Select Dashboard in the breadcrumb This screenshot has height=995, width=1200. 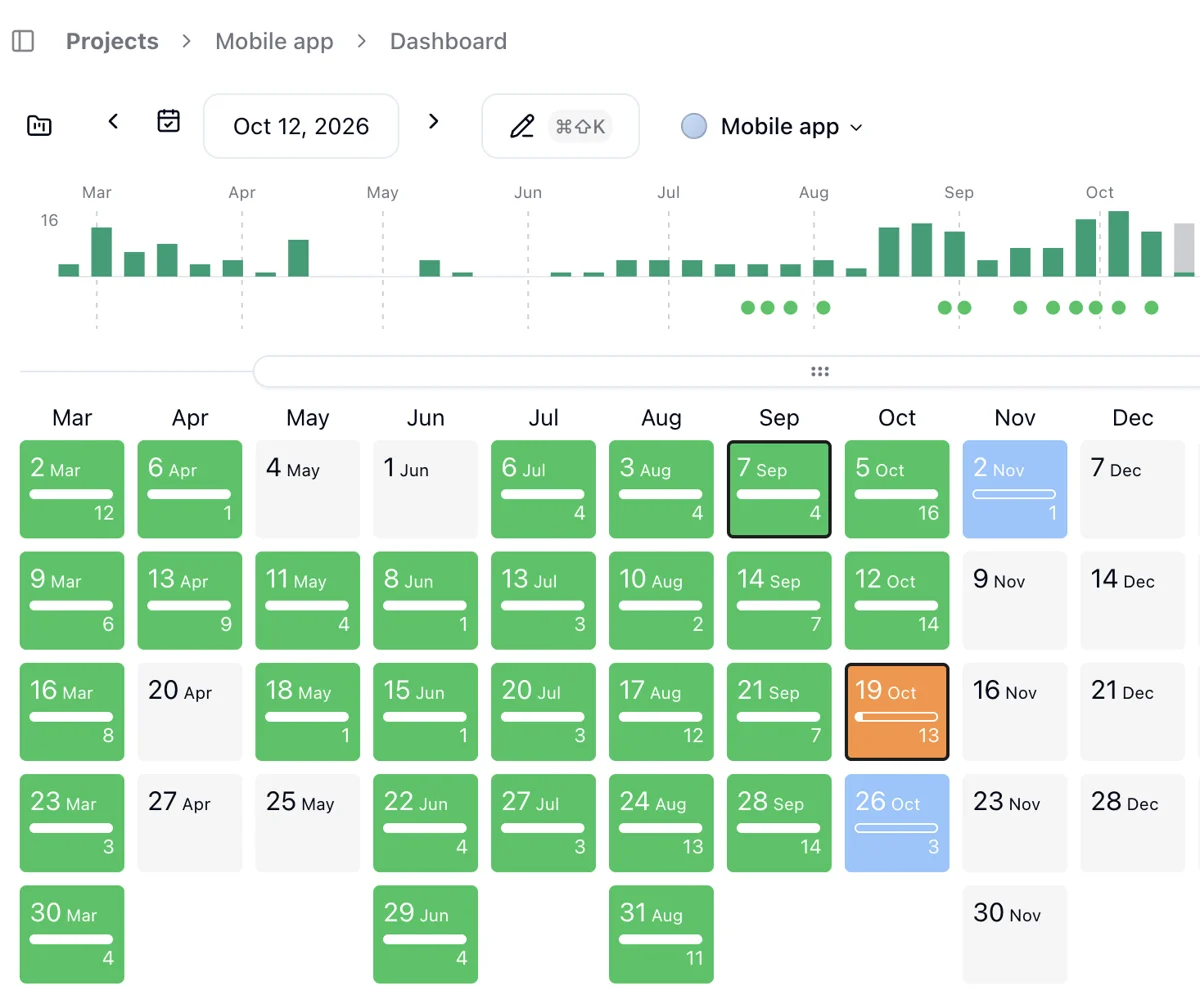[448, 41]
